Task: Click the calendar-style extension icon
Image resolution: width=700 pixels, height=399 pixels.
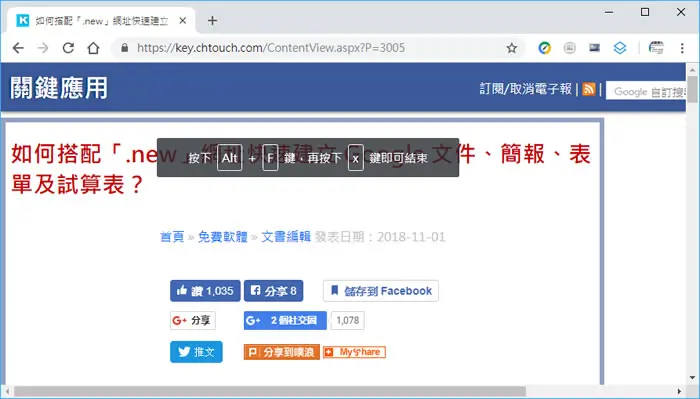Action: (x=656, y=48)
